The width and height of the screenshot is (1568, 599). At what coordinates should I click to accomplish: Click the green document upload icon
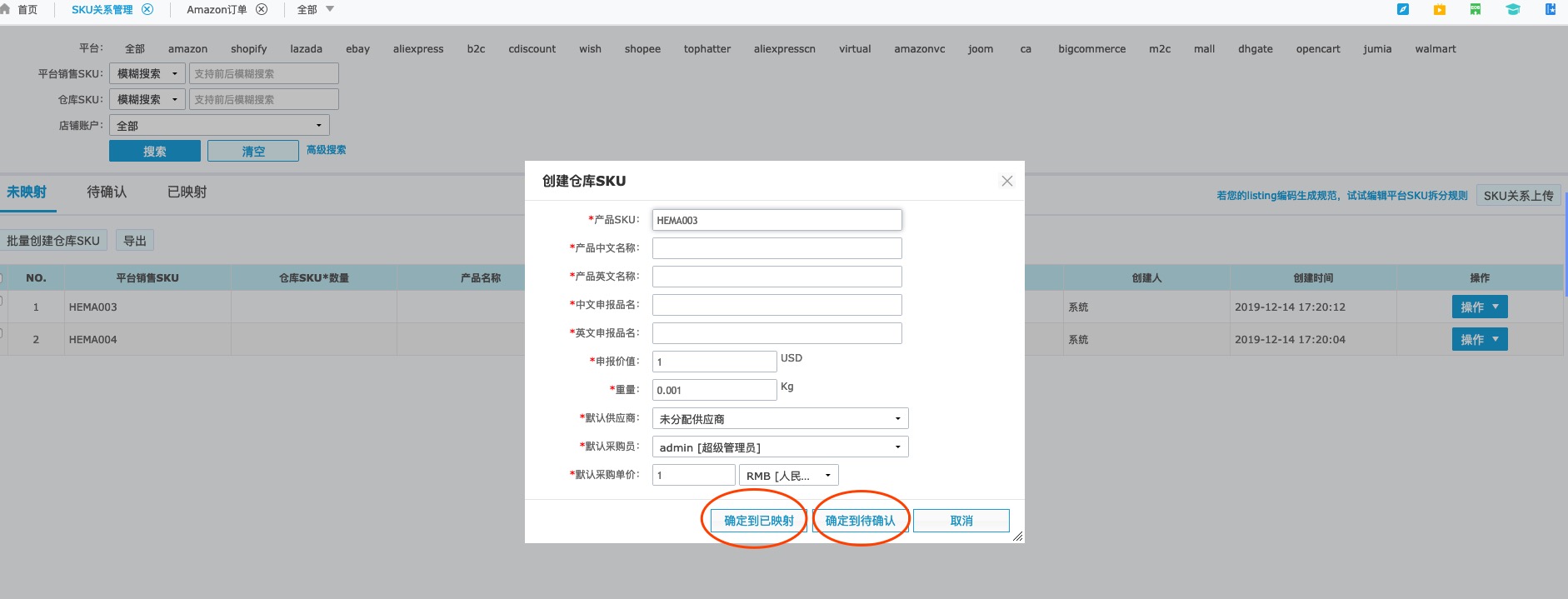[1476, 9]
